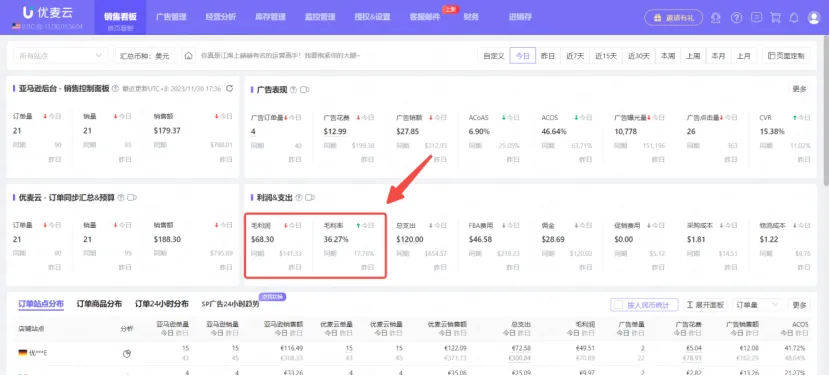Click the 广告花费 $12.99 value
The image size is (830, 376).
click(x=335, y=131)
